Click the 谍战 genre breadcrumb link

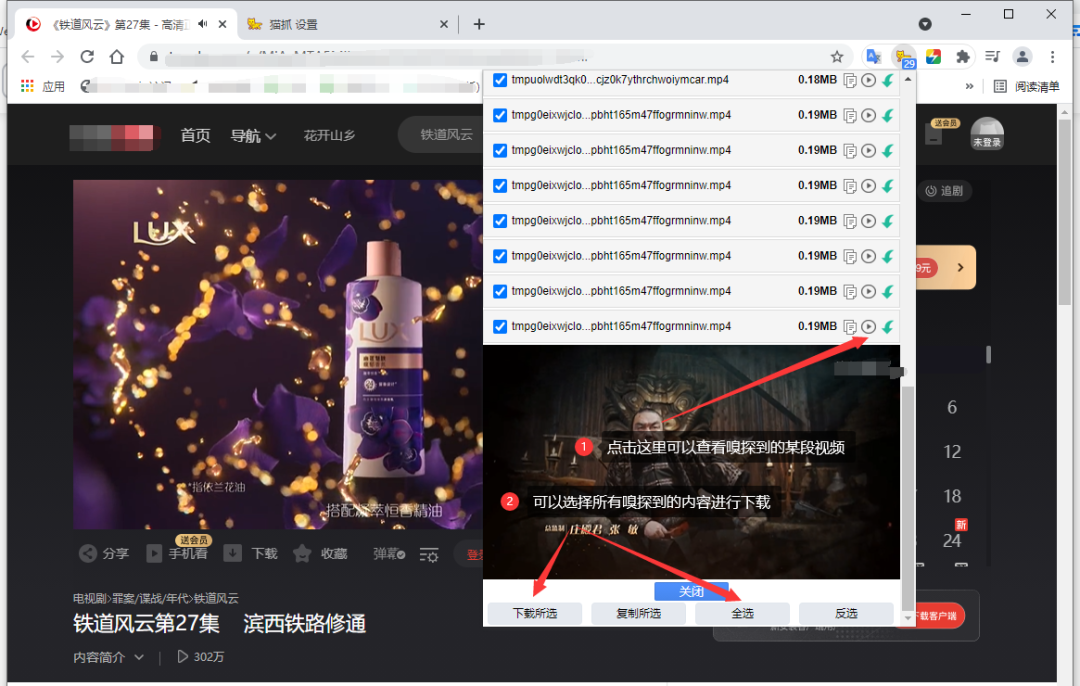pyautogui.click(x=149, y=598)
